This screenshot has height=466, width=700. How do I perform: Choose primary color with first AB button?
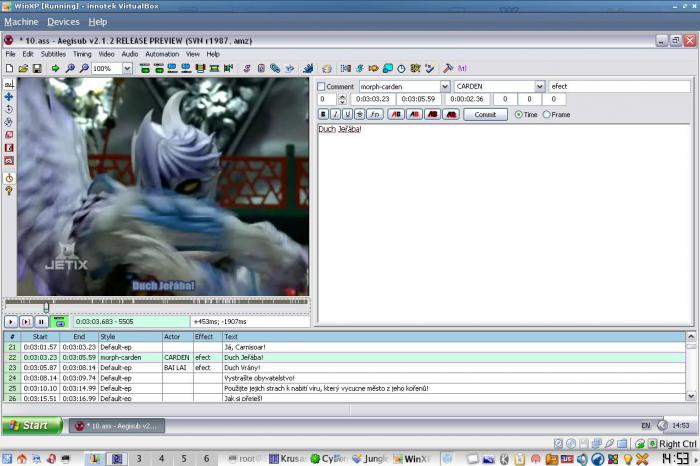coord(396,115)
